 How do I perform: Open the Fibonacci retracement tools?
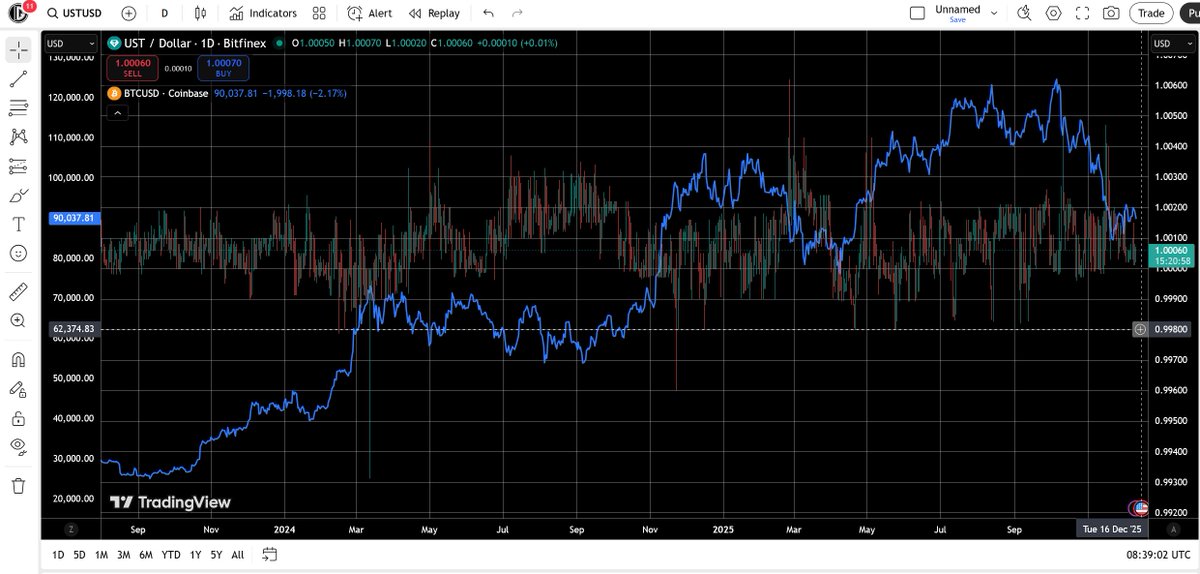(18, 108)
